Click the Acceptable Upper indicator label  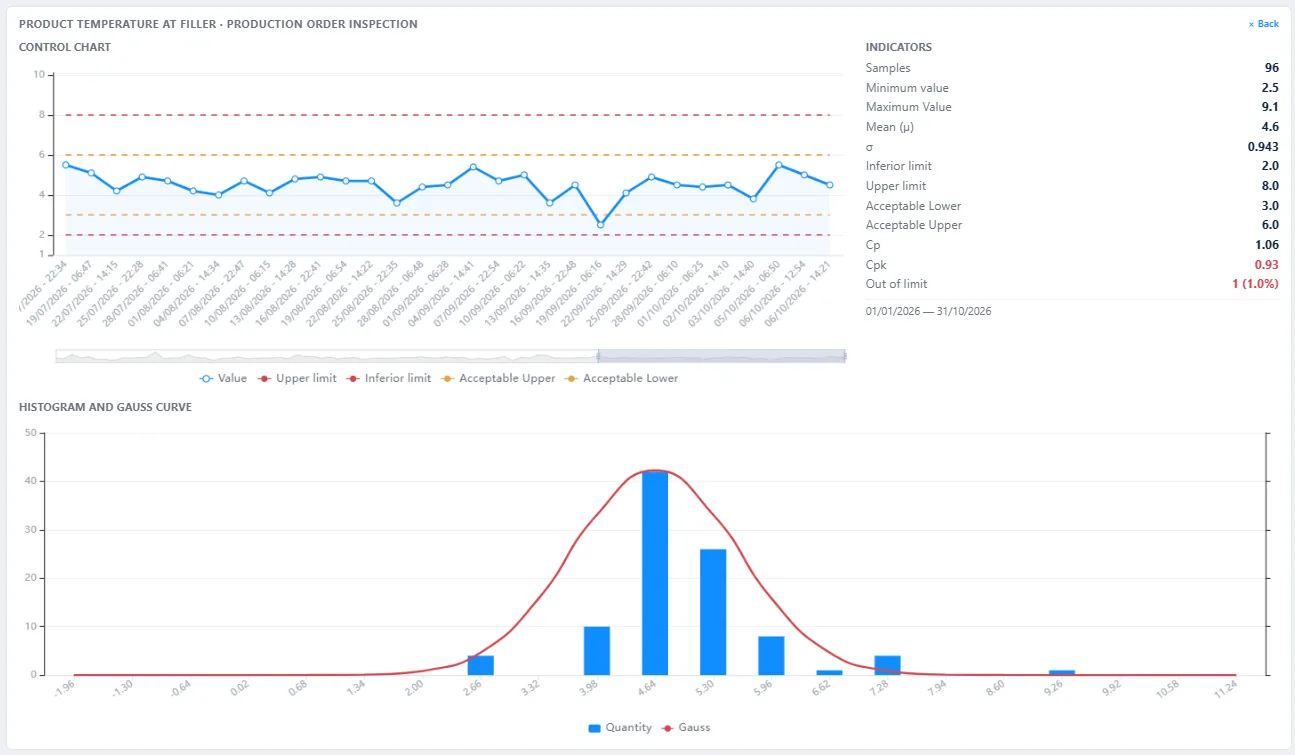[x=912, y=225]
